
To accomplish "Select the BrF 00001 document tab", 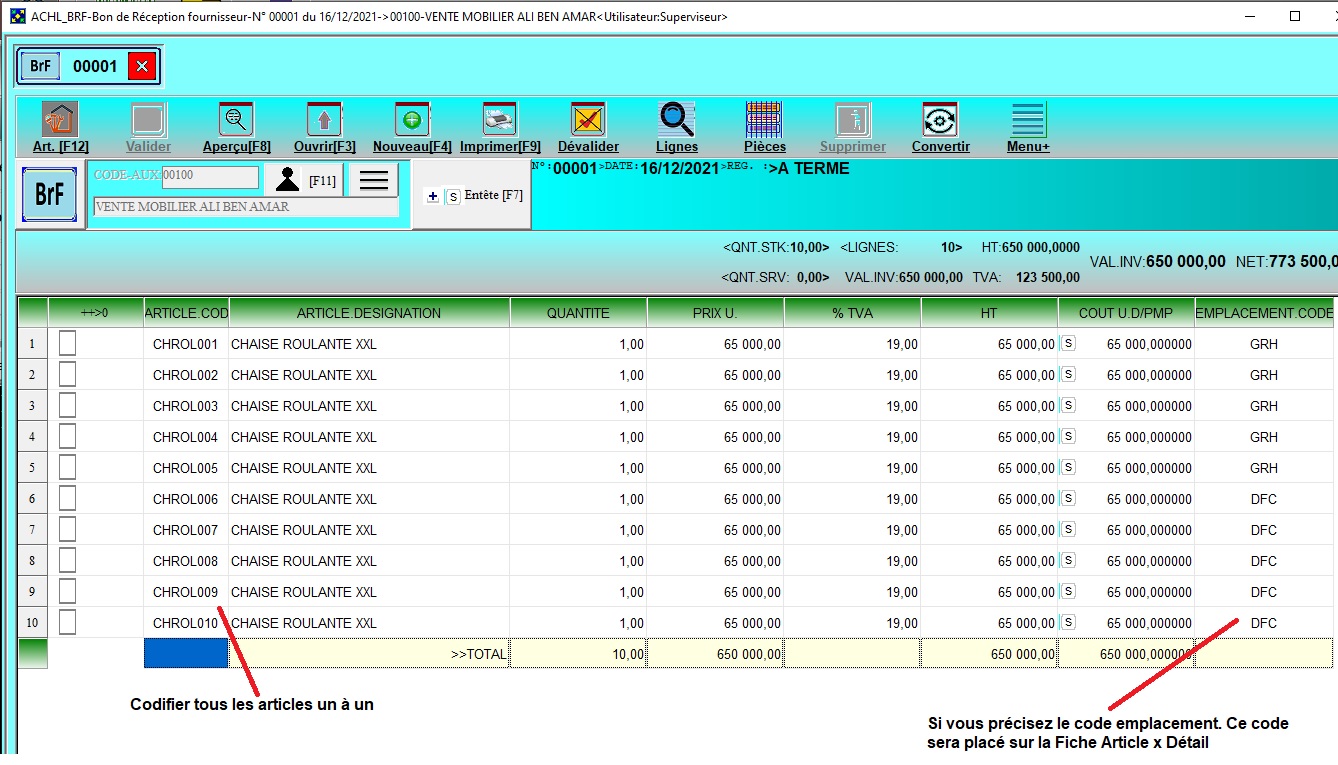I will pos(87,67).
